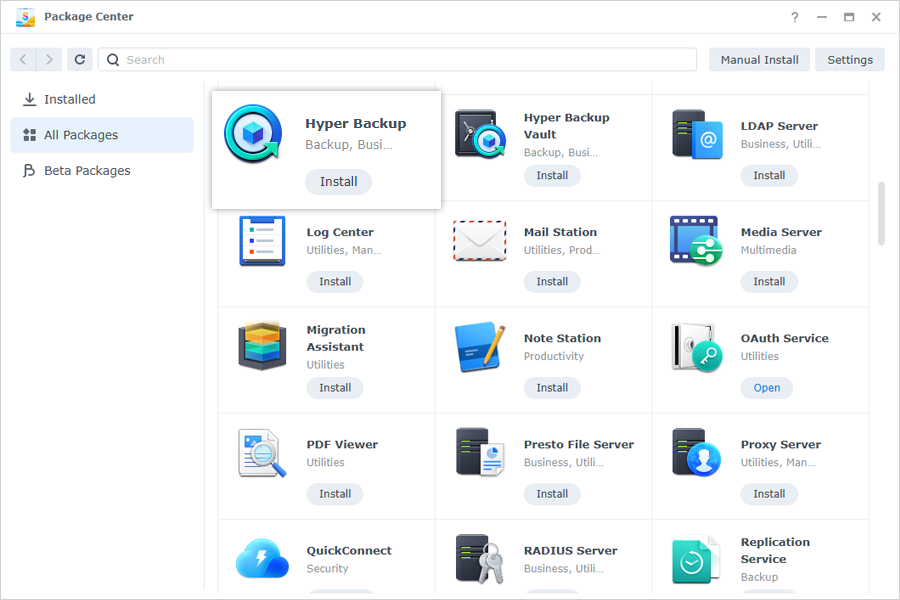
Task: Focus the Search input field
Action: [397, 60]
